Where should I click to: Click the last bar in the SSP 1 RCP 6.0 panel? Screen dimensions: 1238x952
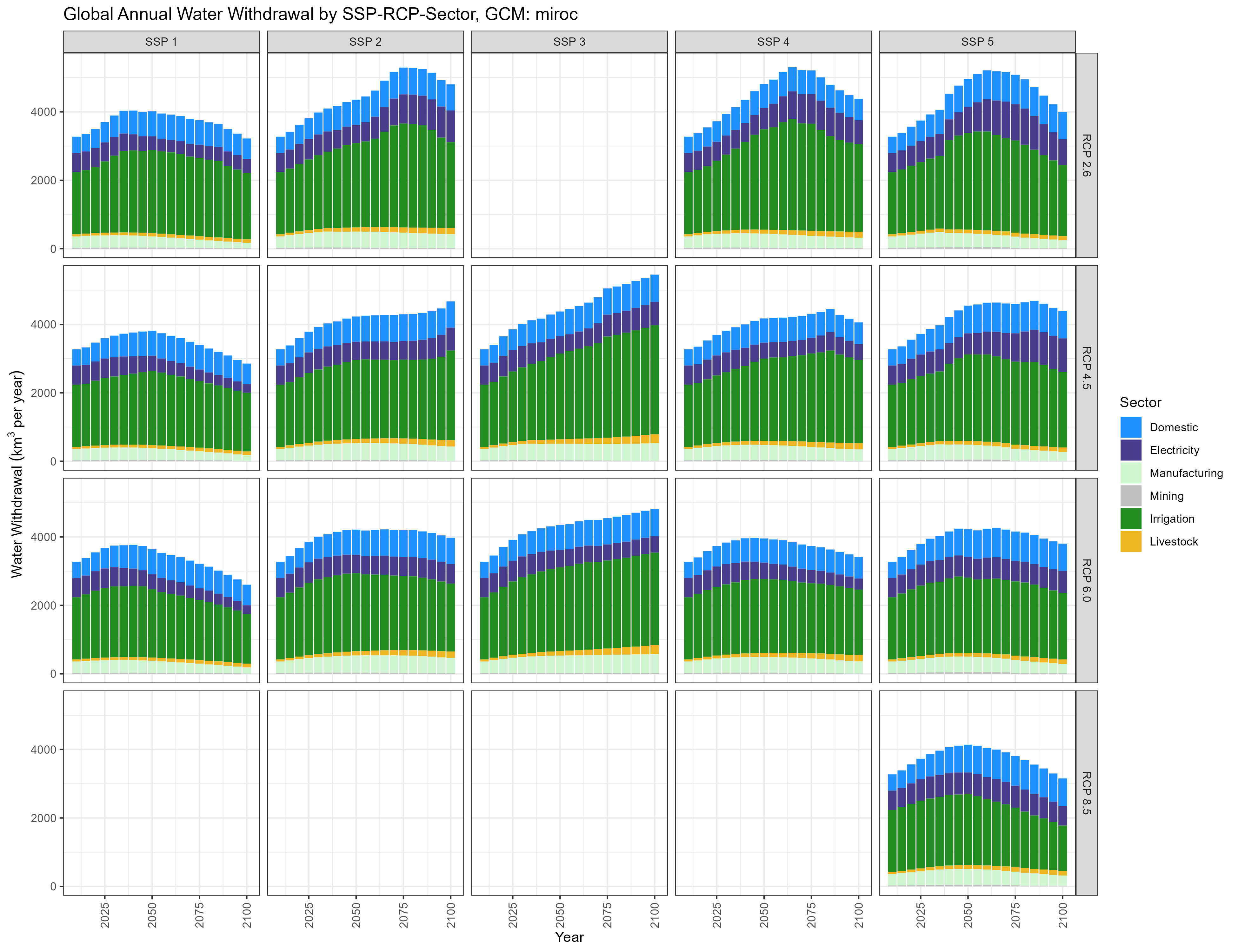tap(247, 630)
